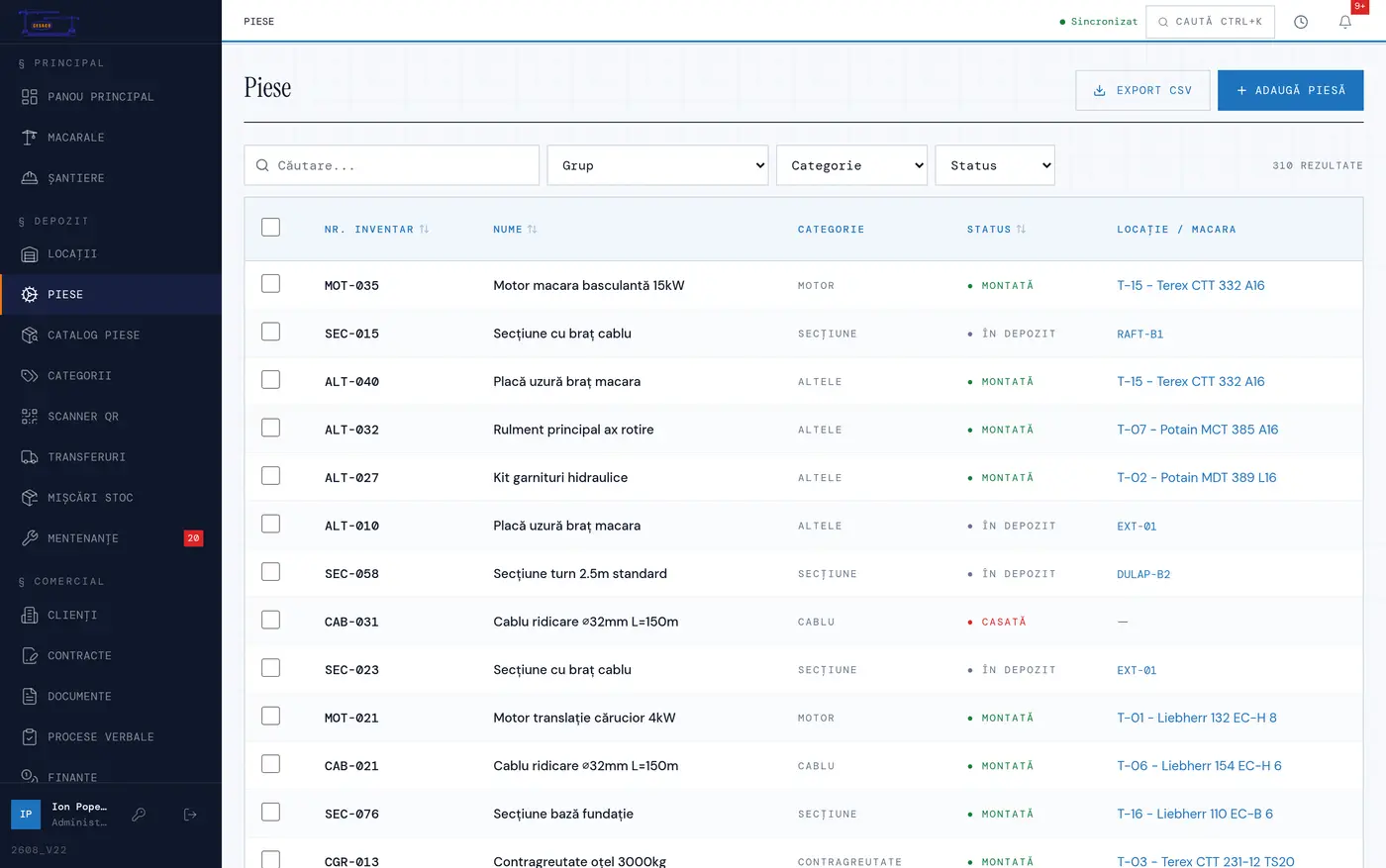Click the Mentenanță wrench icon
The height and width of the screenshot is (868, 1386).
pos(30,538)
